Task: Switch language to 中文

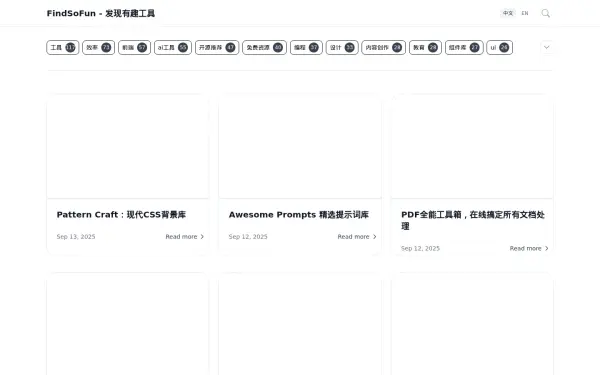Action: (x=508, y=13)
